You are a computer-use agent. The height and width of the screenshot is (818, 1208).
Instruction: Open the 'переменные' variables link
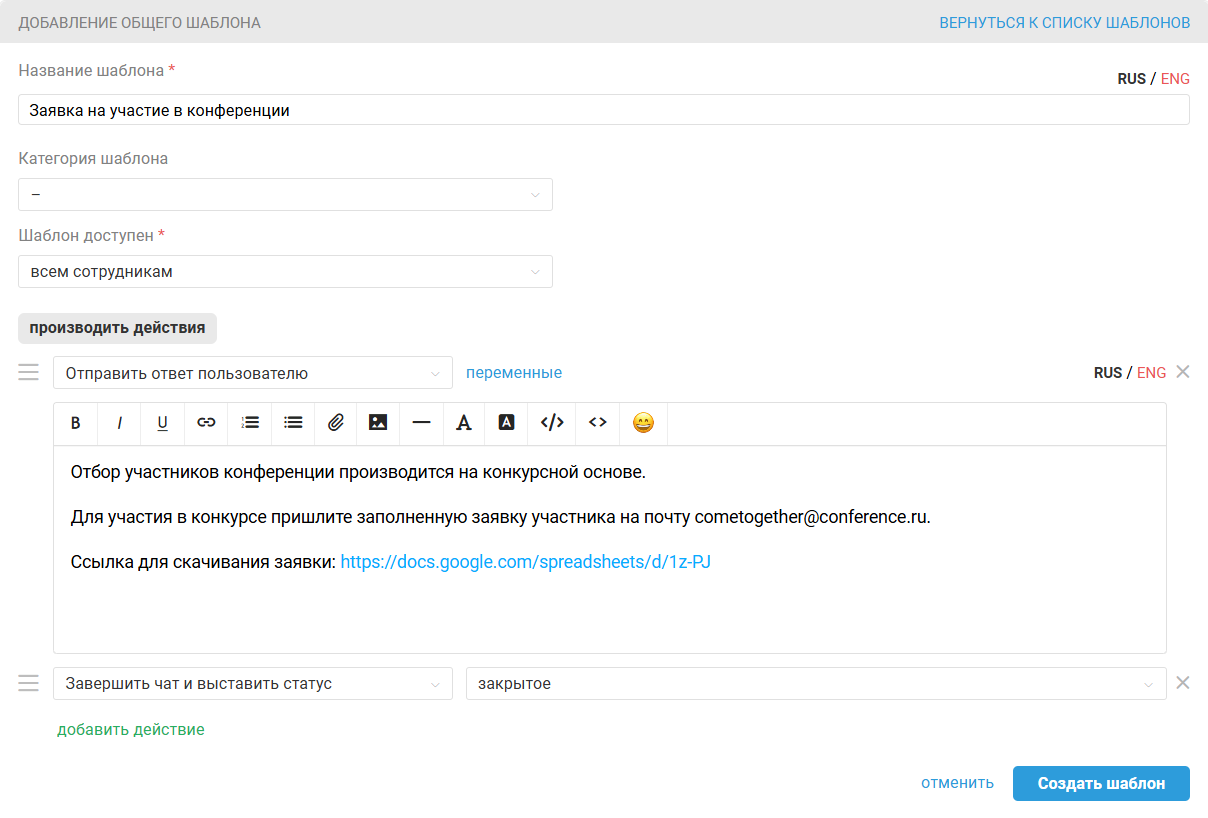pos(514,373)
